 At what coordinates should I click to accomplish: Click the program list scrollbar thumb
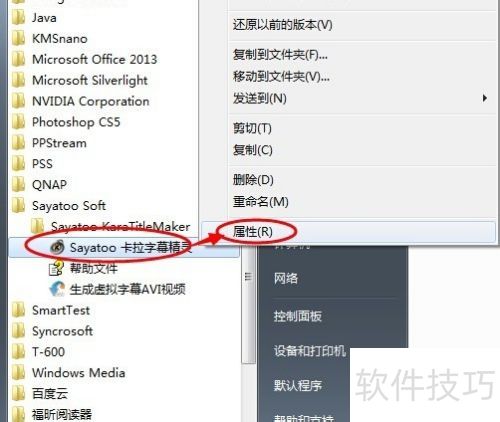[x=248, y=305]
